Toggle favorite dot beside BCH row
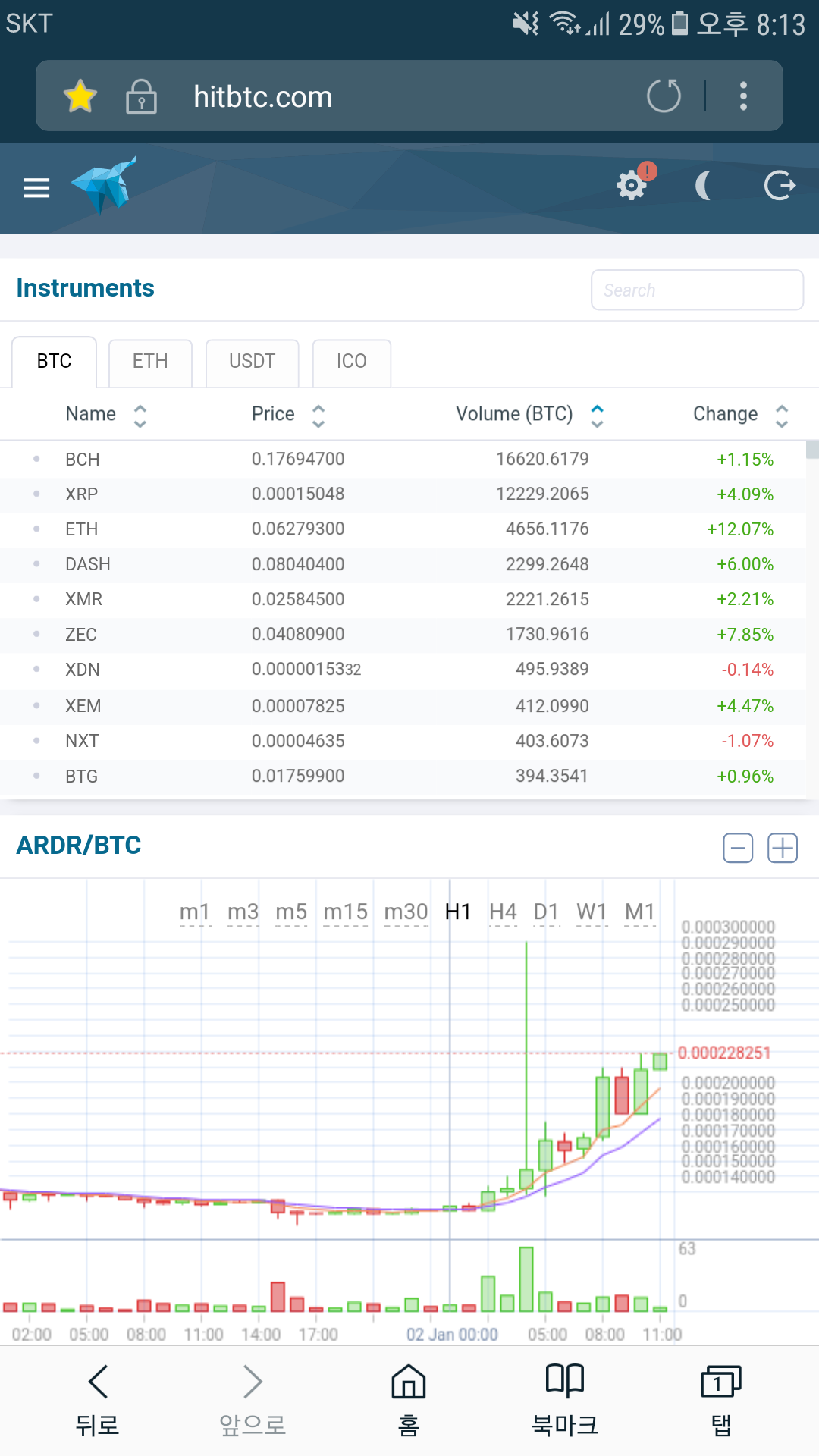Image resolution: width=819 pixels, height=1456 pixels. (36, 459)
